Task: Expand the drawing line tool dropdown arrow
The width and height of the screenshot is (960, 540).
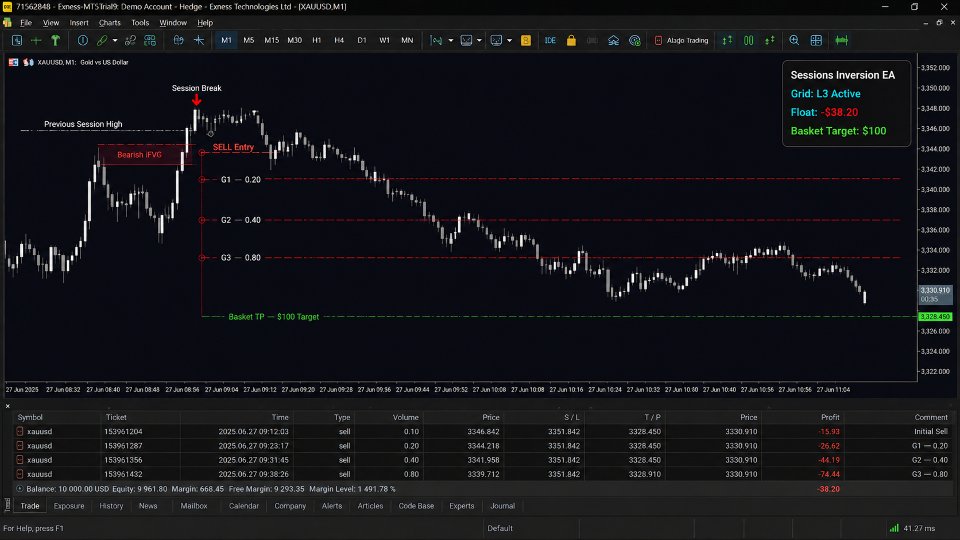Action: 114,40
